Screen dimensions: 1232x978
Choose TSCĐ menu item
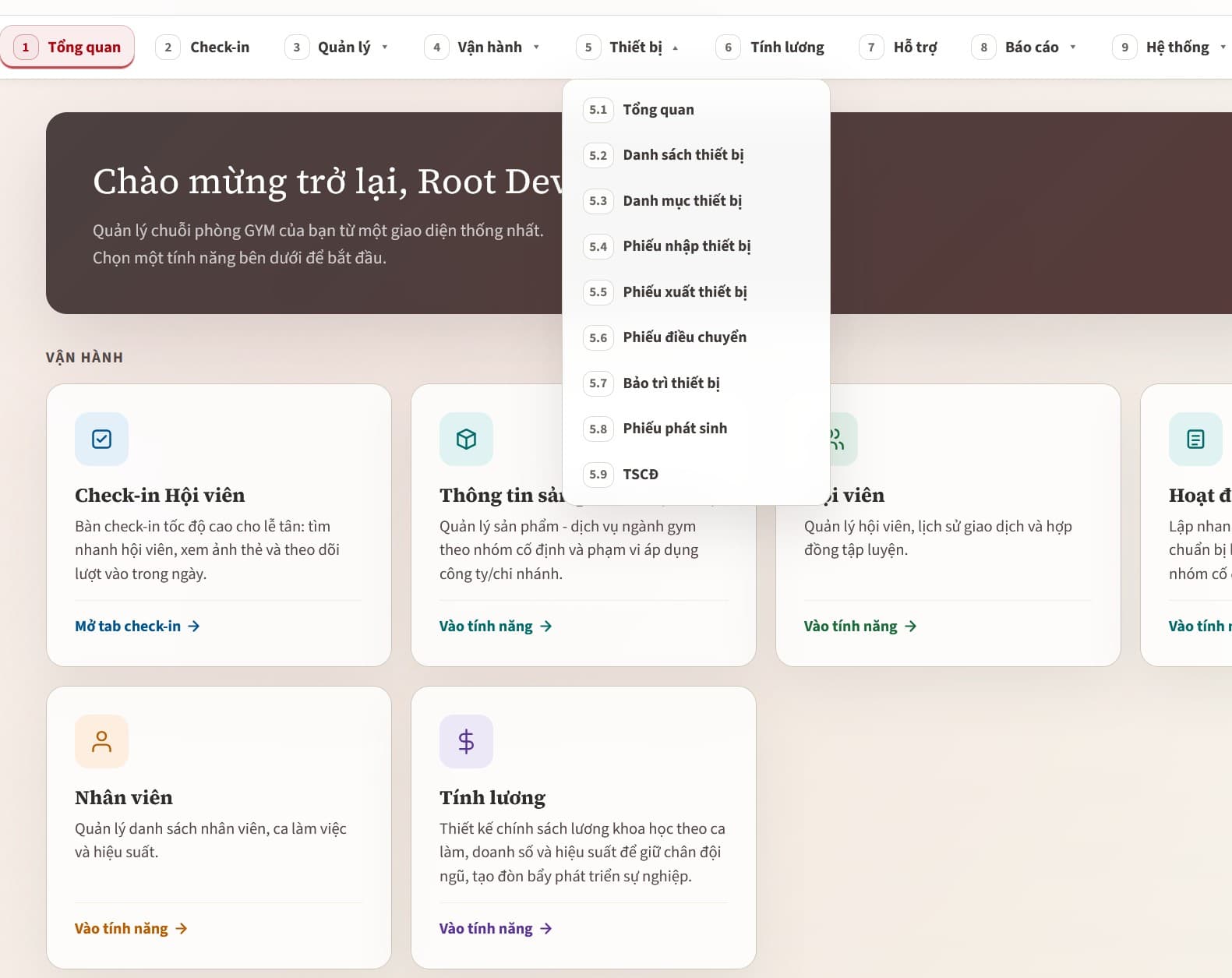point(696,475)
